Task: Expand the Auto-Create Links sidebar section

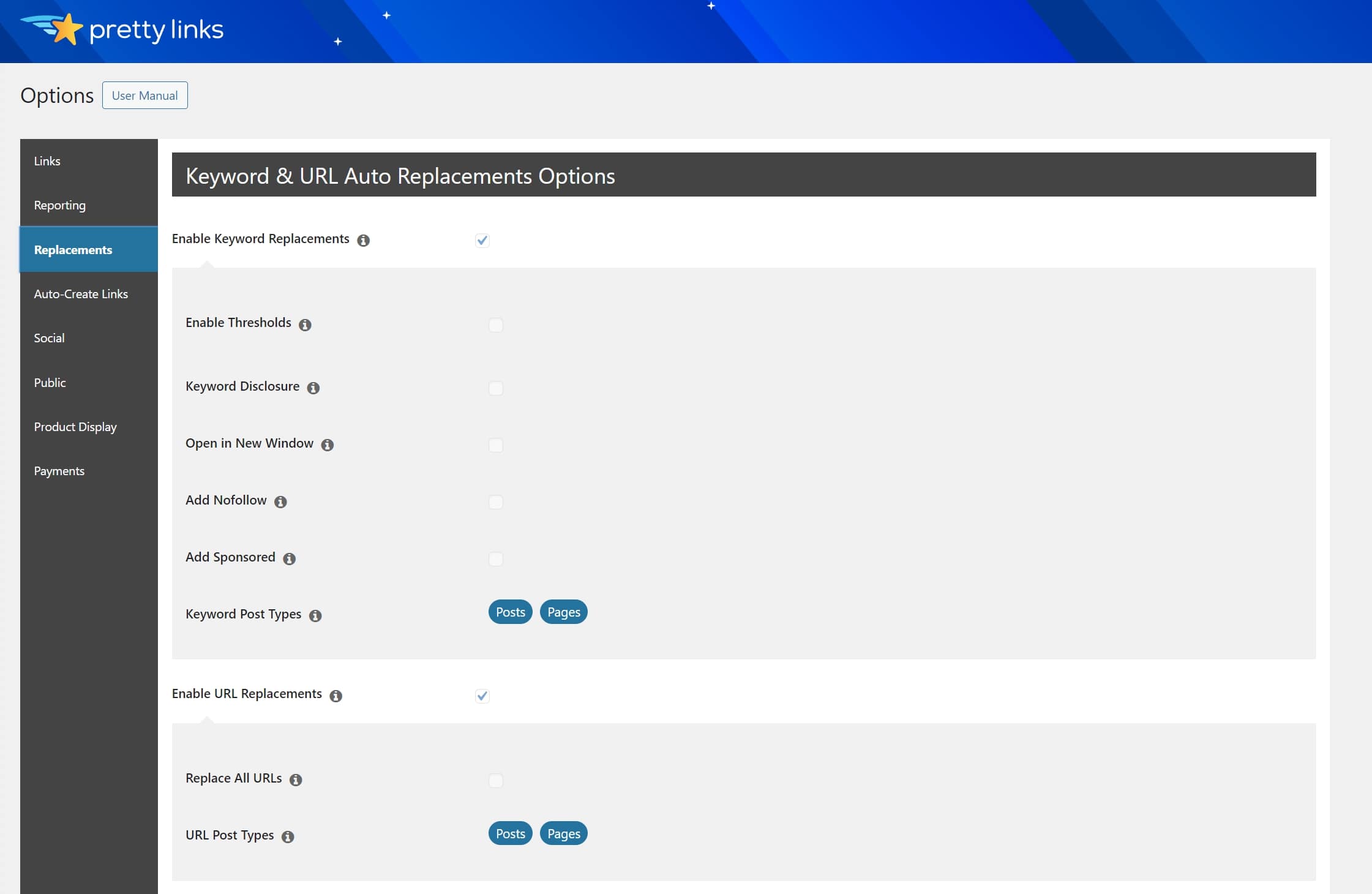Action: (x=81, y=293)
